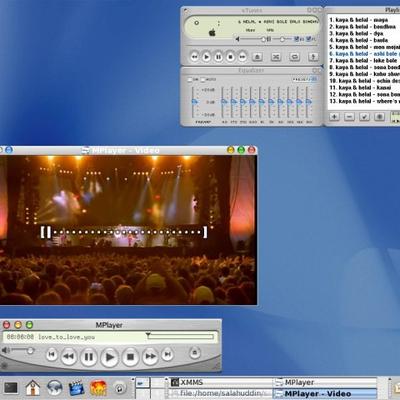Viewport: 400px width, 400px height.
Task: Open the web browser globe icon
Action: point(54,388)
